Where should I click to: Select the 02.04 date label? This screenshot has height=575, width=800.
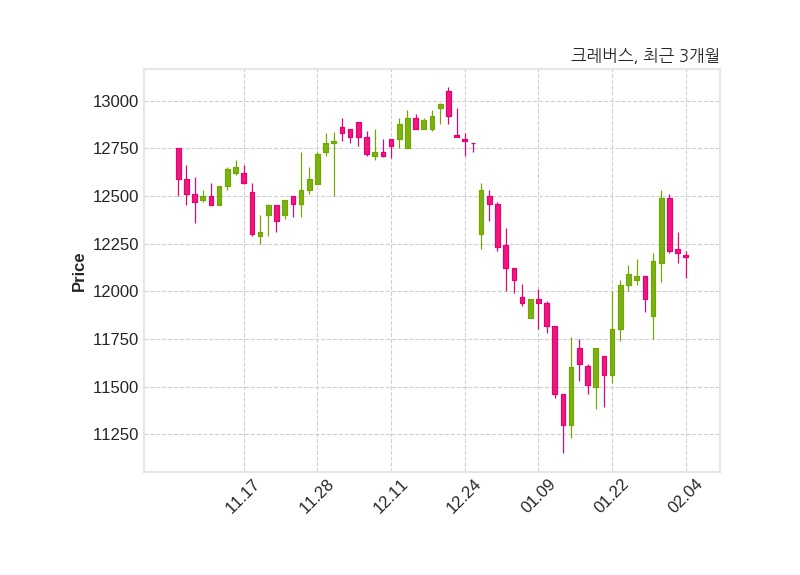[685, 497]
